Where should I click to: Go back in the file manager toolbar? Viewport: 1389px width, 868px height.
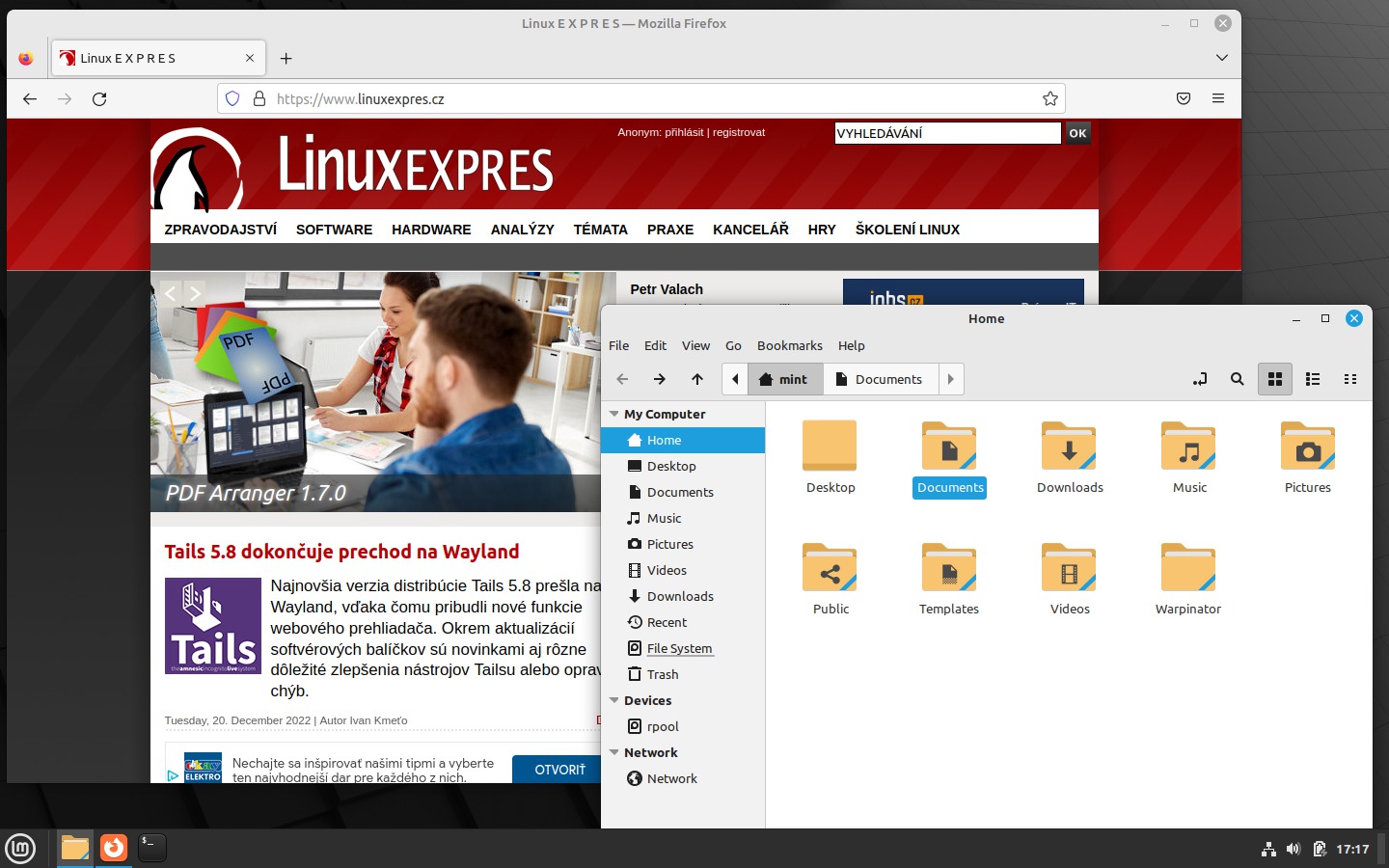point(622,379)
